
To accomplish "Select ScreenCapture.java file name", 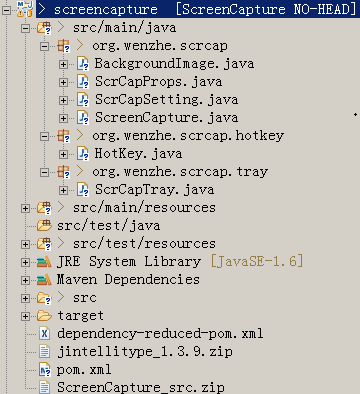I will (167, 118).
